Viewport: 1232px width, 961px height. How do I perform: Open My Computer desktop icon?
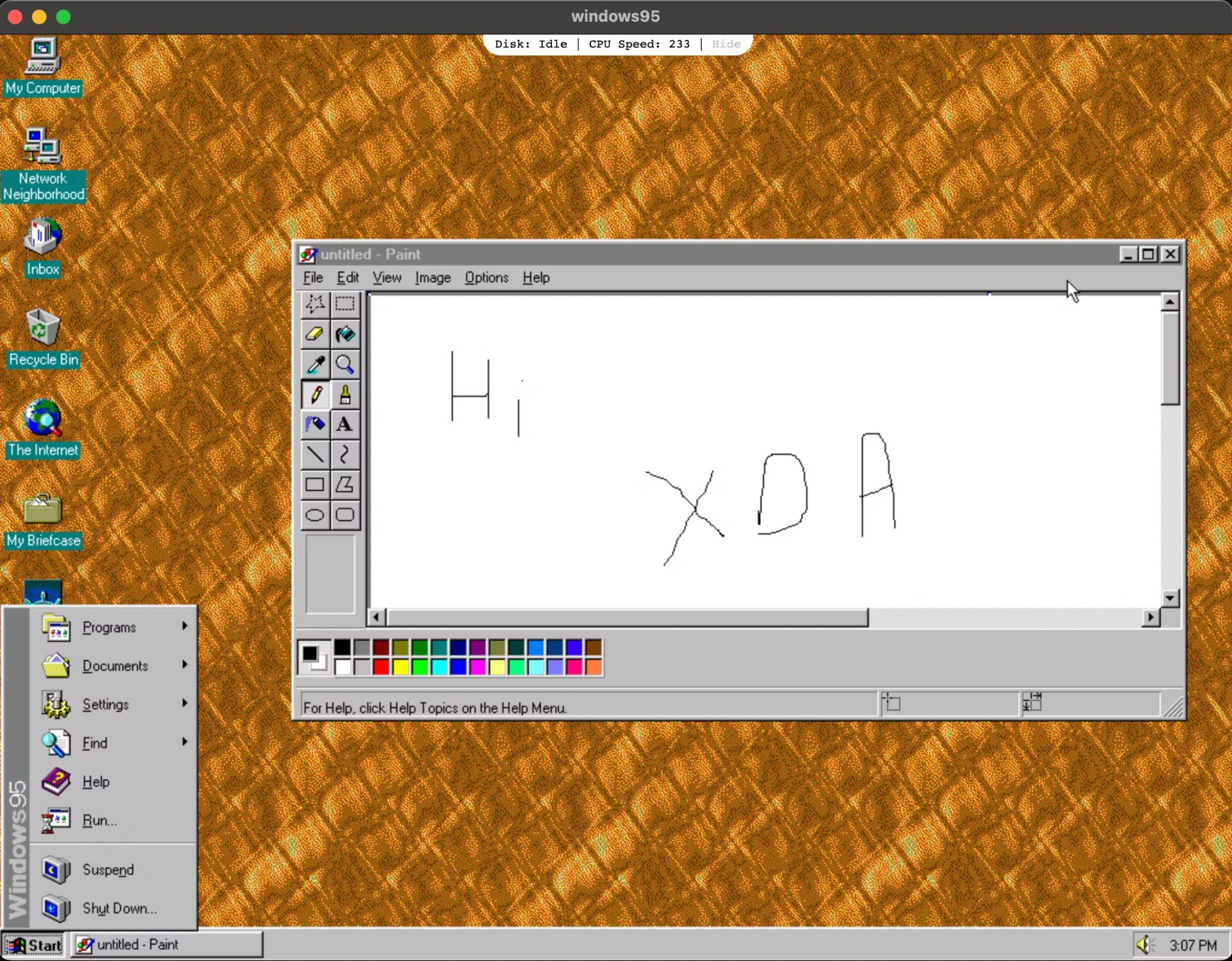tap(43, 66)
